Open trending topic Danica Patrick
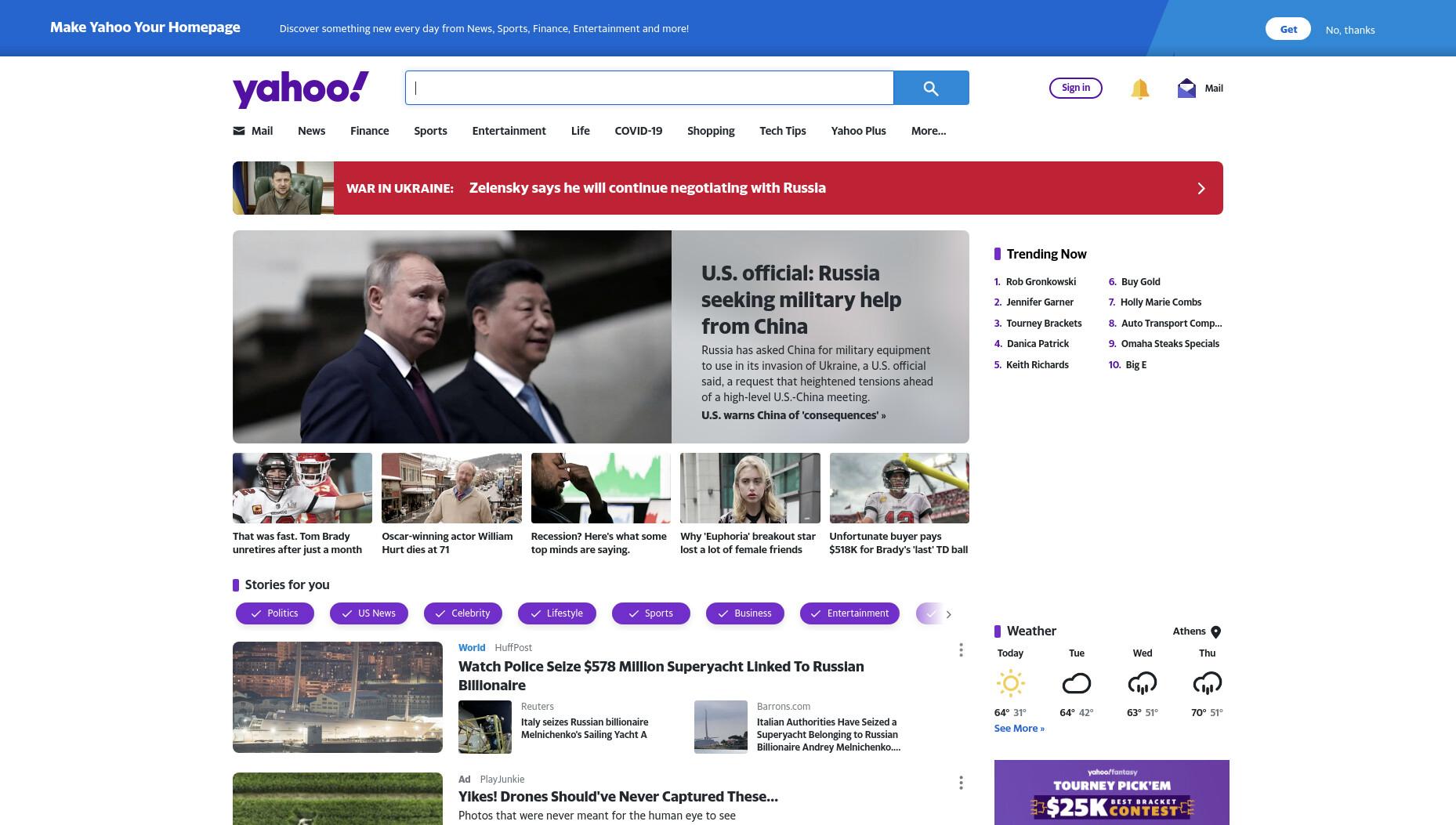Image resolution: width=1456 pixels, height=825 pixels. click(1038, 344)
